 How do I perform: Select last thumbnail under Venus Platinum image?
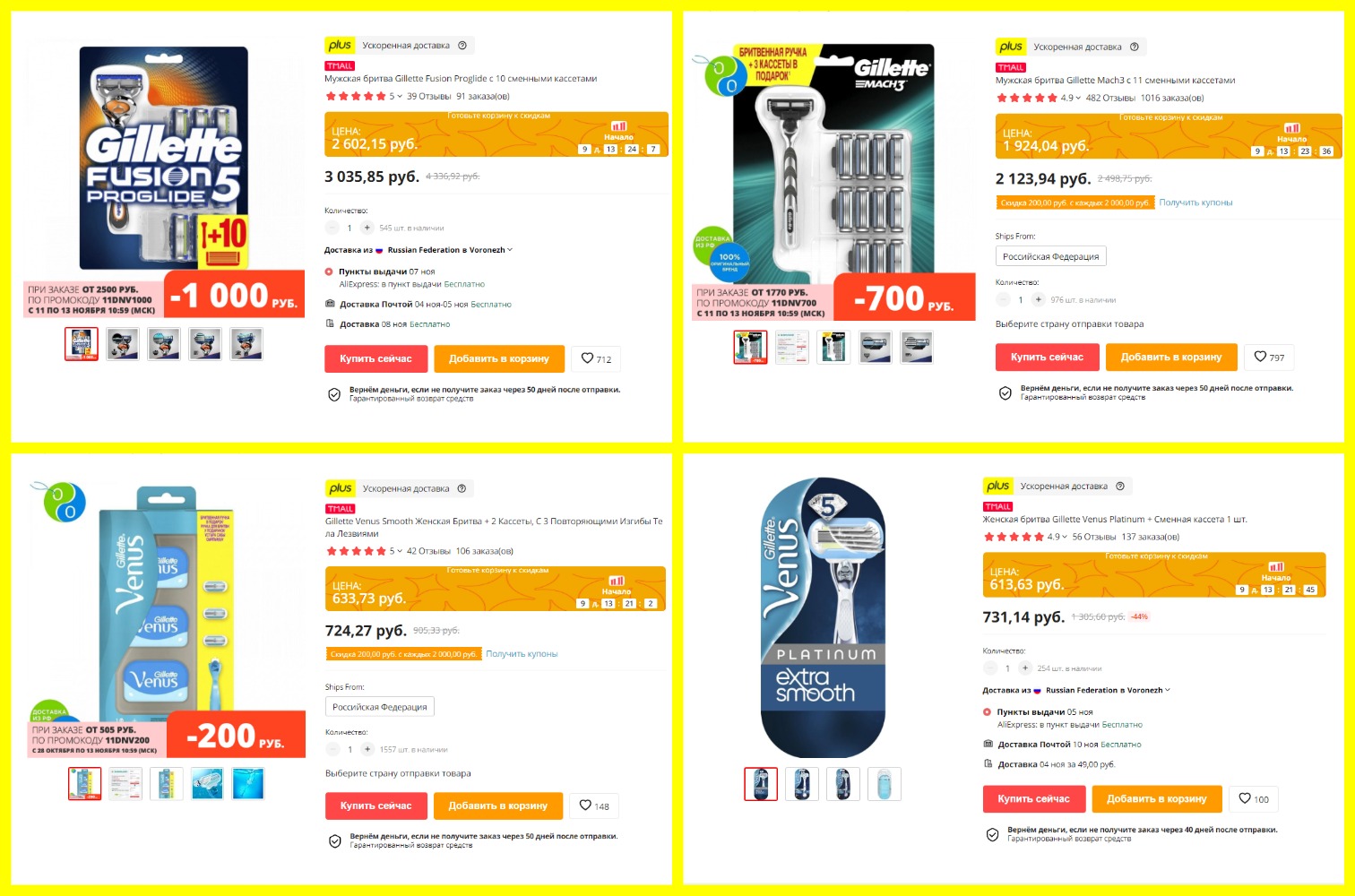(884, 784)
